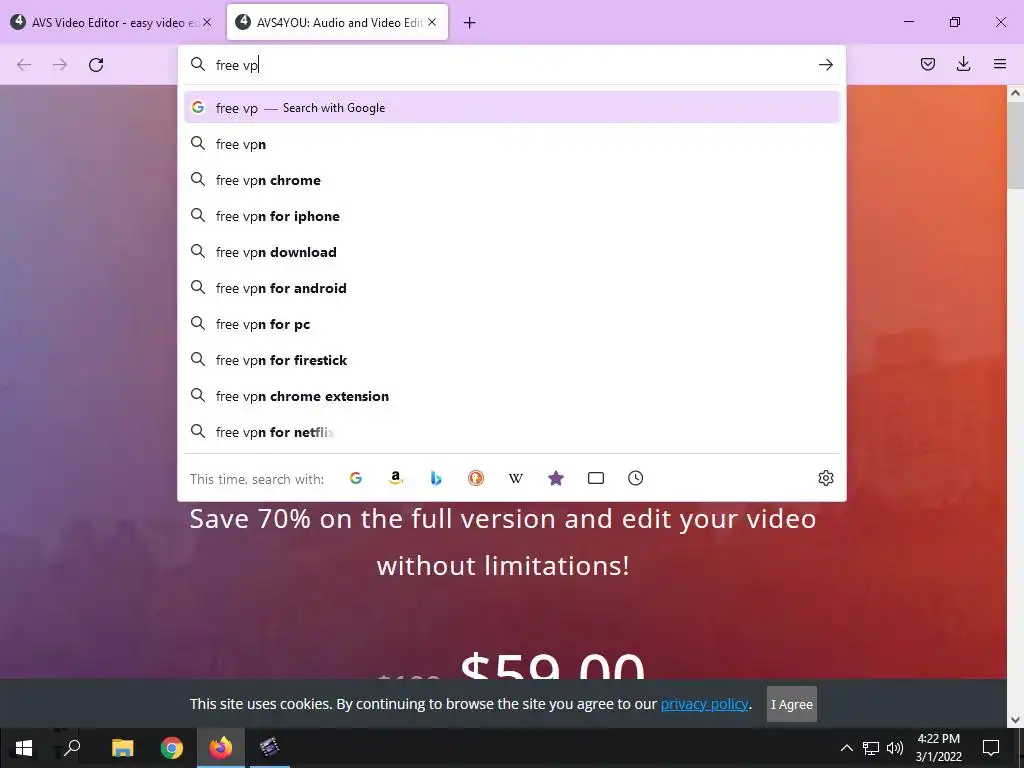This screenshot has height=768, width=1024.
Task: Search this time with Bing icon
Action: coord(436,478)
